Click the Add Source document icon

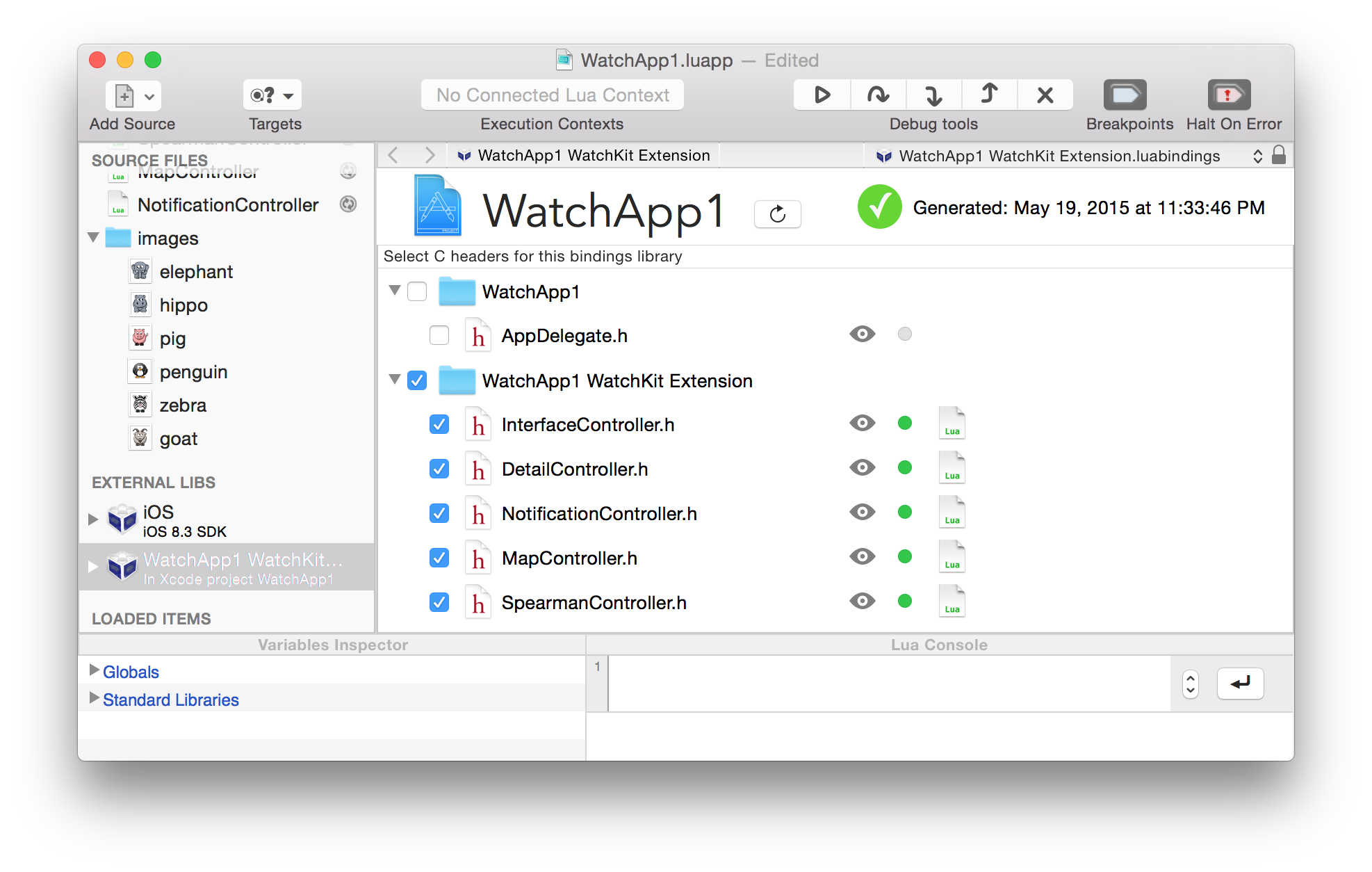coord(124,96)
